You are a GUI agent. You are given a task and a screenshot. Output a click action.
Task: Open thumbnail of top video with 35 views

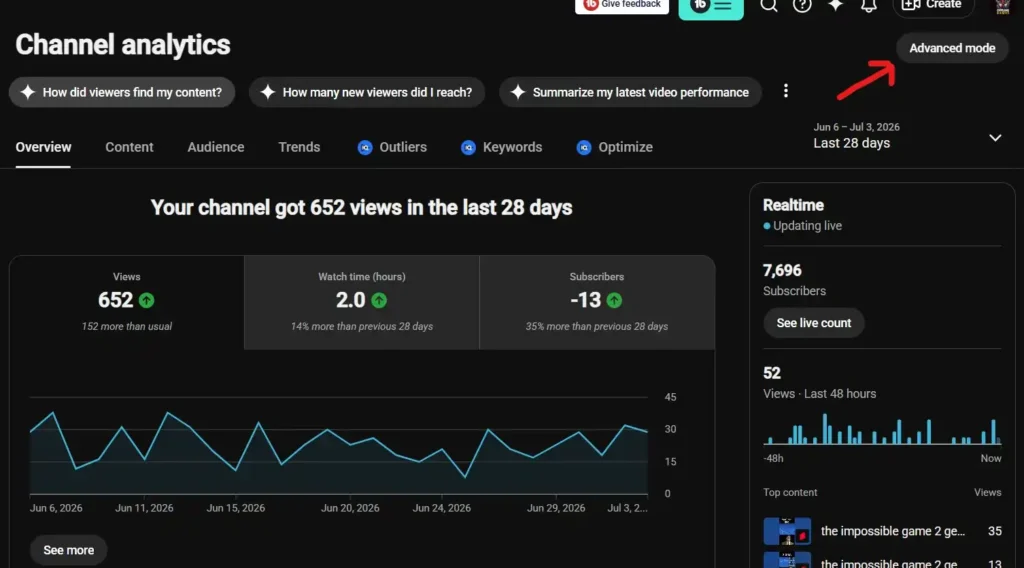point(788,531)
